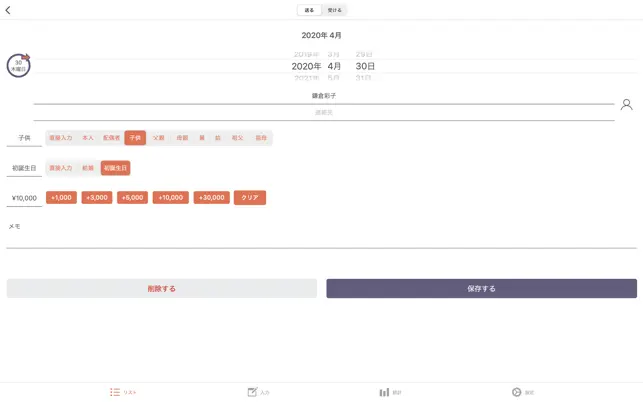This screenshot has height=402, width=643.
Task: Edit the ¥10,000 amount field
Action: pyautogui.click(x=24, y=198)
